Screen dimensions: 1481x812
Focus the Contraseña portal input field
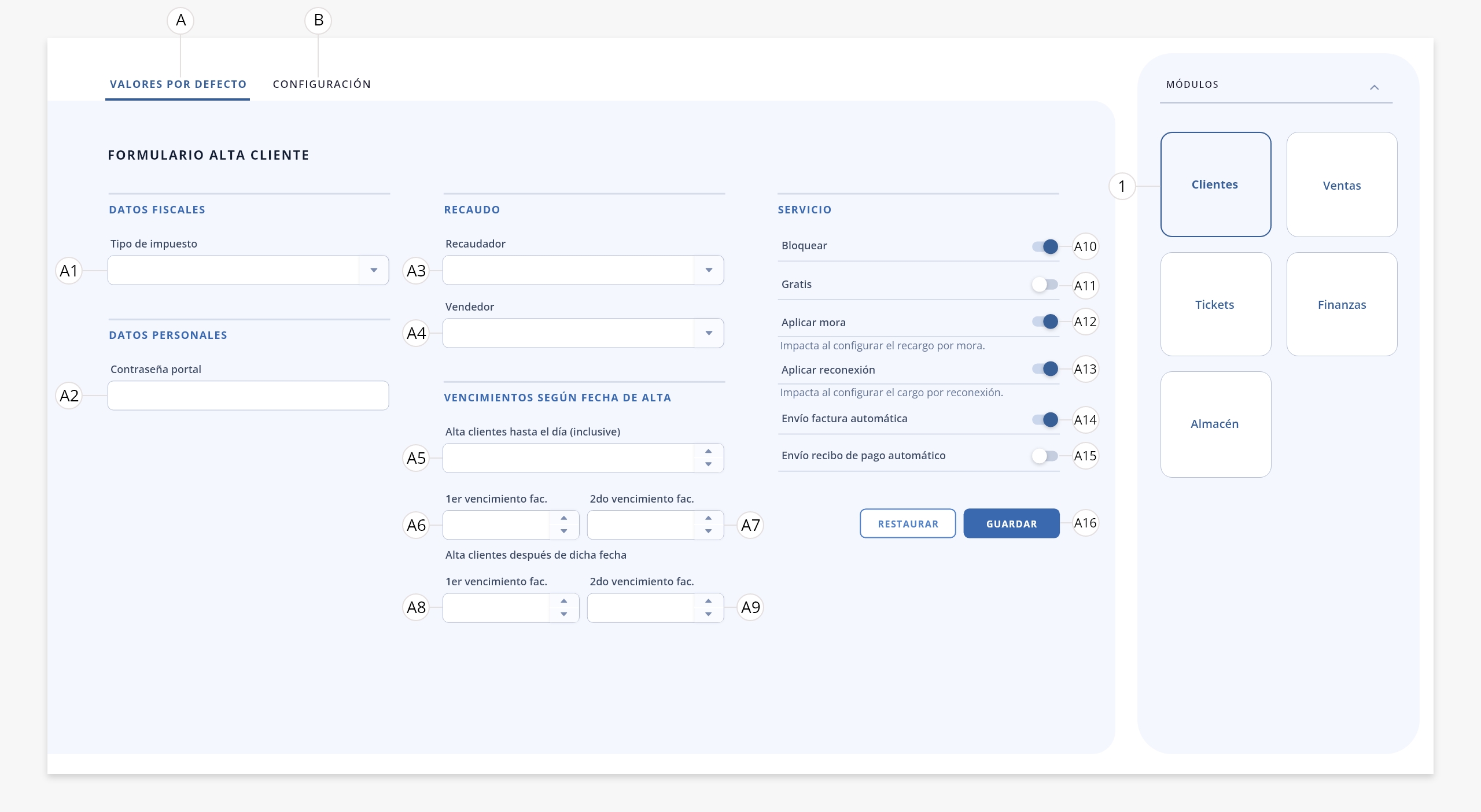248,396
